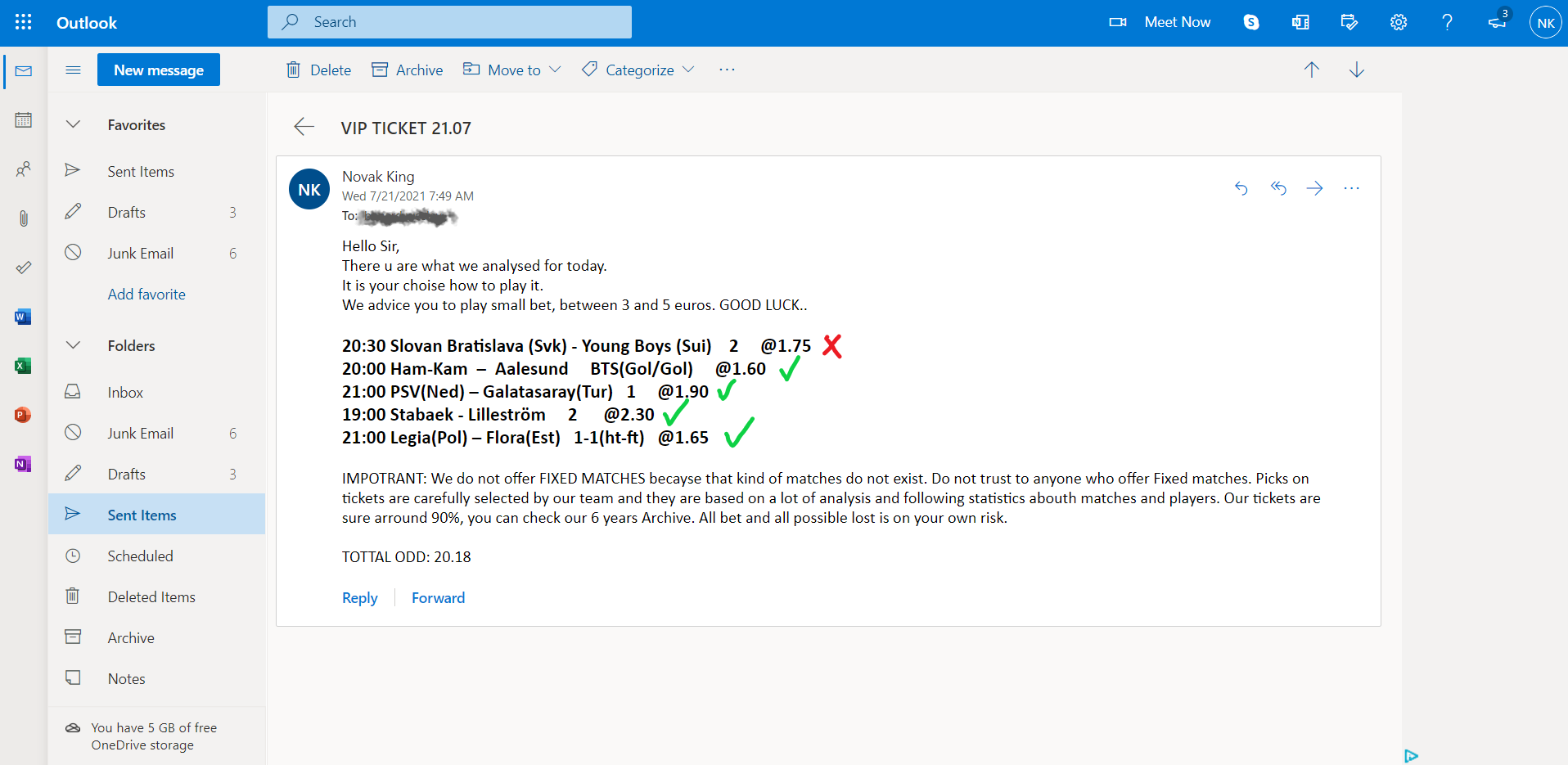1568x765 pixels.
Task: Start a Meet Now call
Action: click(1160, 22)
